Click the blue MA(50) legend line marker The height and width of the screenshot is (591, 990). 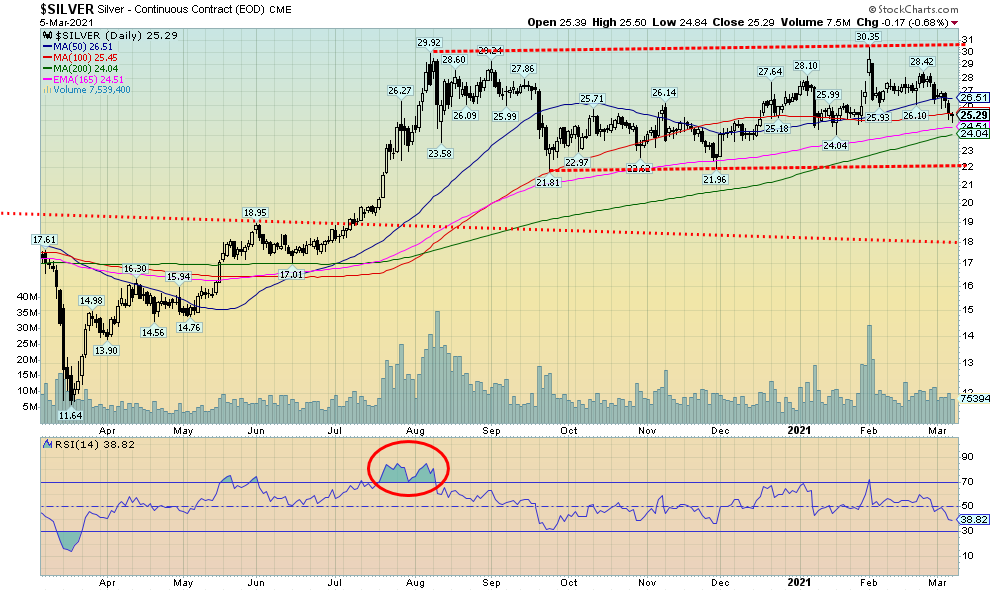(x=47, y=44)
